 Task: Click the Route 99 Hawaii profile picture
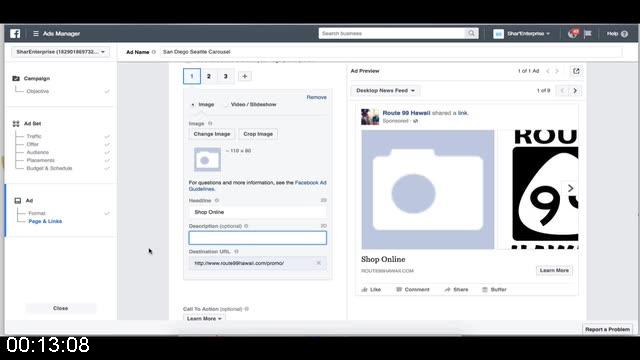tap(370, 117)
